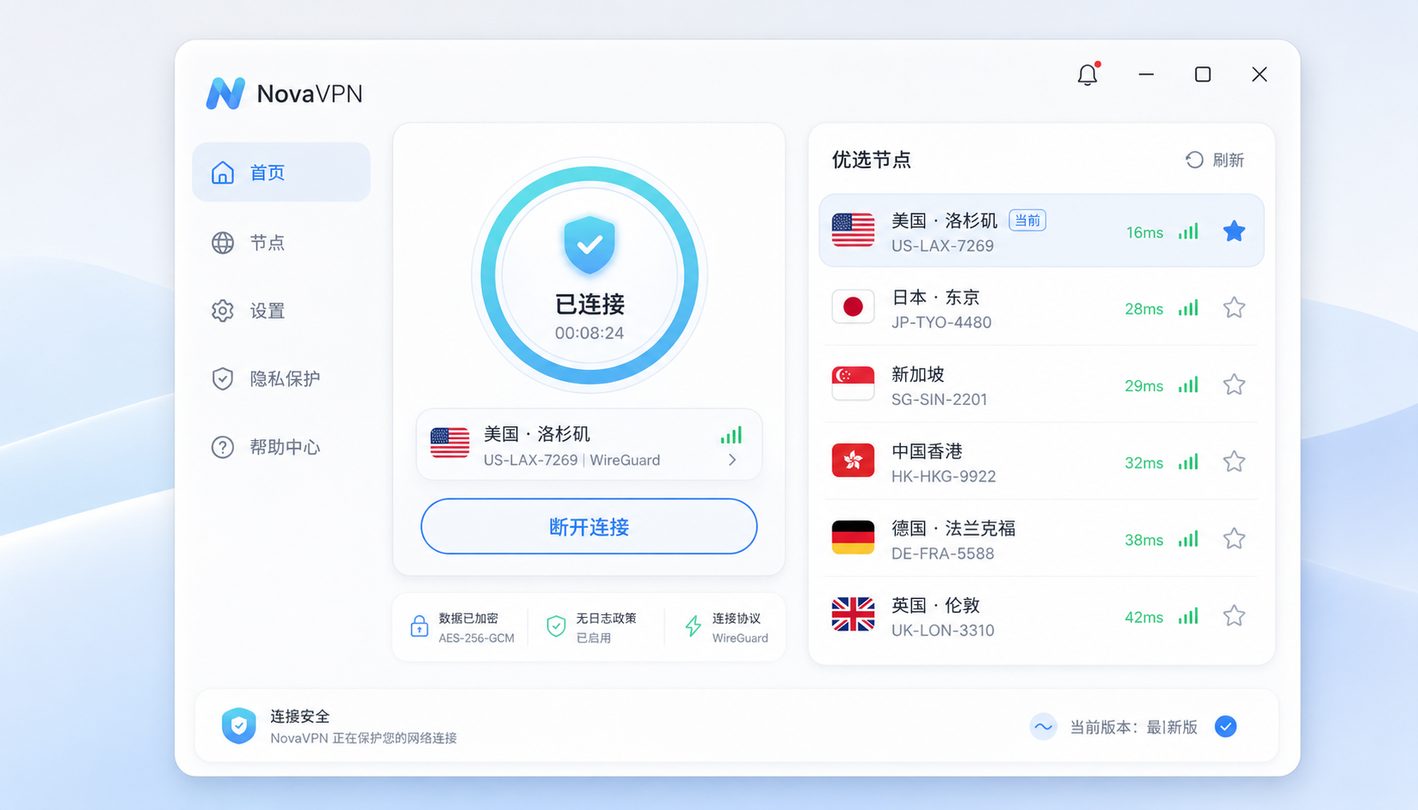Select node DE-FRA-5588

(1041, 539)
